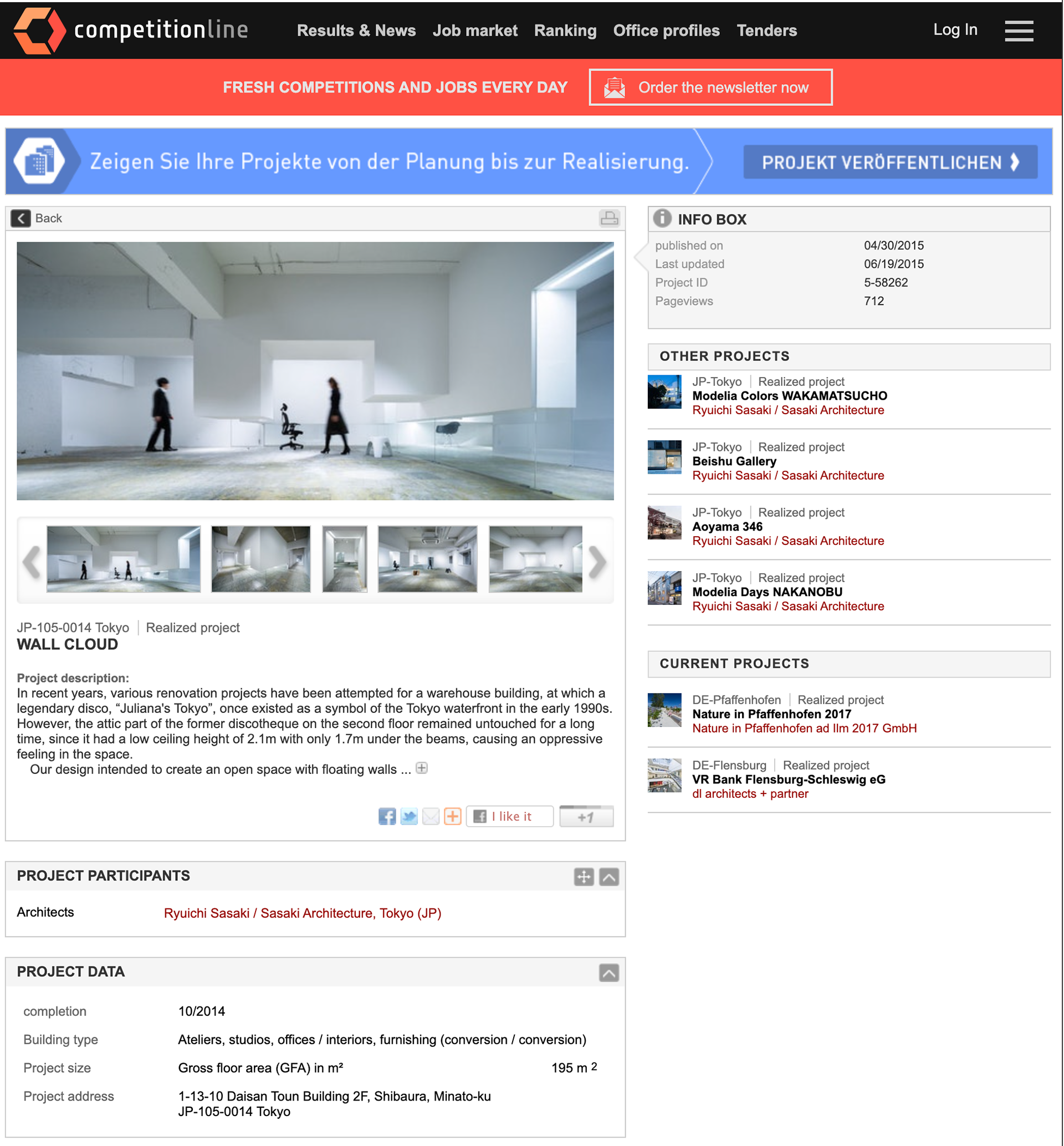
Task: Collapse the Project Participants section
Action: [x=608, y=877]
